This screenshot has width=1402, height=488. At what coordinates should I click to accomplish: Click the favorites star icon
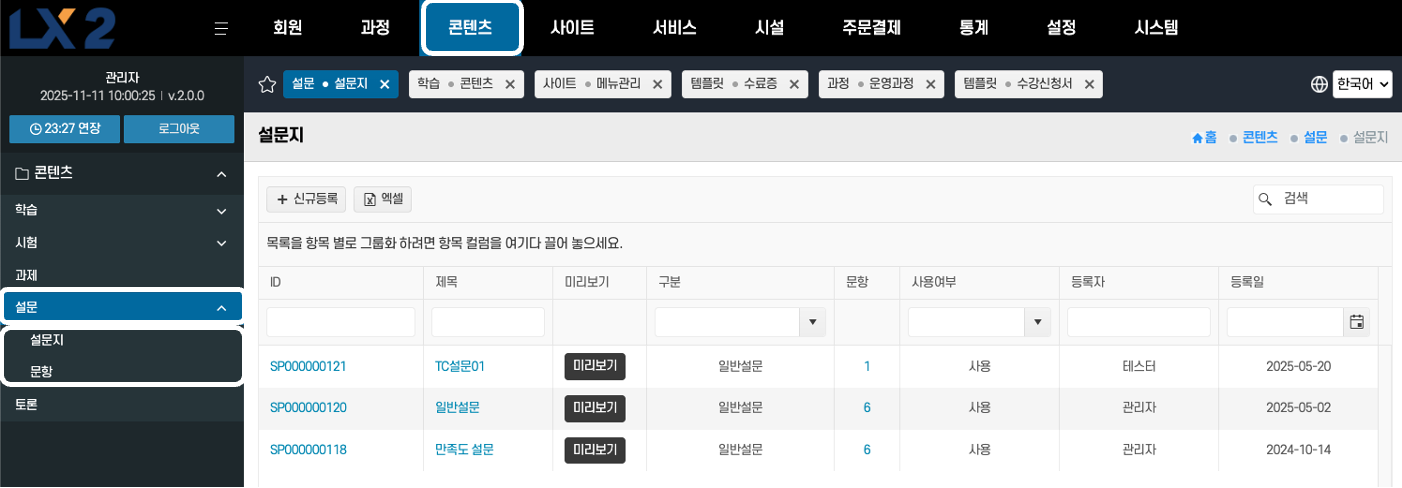click(x=267, y=84)
